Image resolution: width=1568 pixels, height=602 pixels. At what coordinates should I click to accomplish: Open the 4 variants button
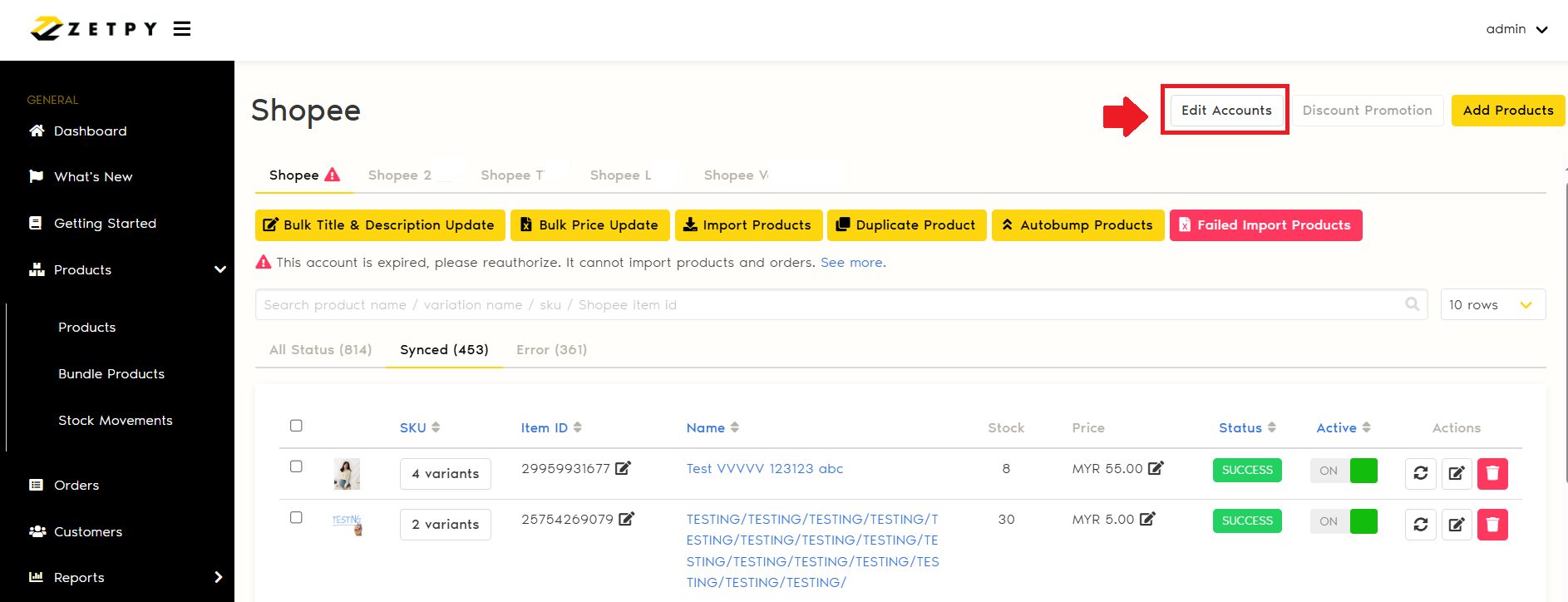coord(446,474)
